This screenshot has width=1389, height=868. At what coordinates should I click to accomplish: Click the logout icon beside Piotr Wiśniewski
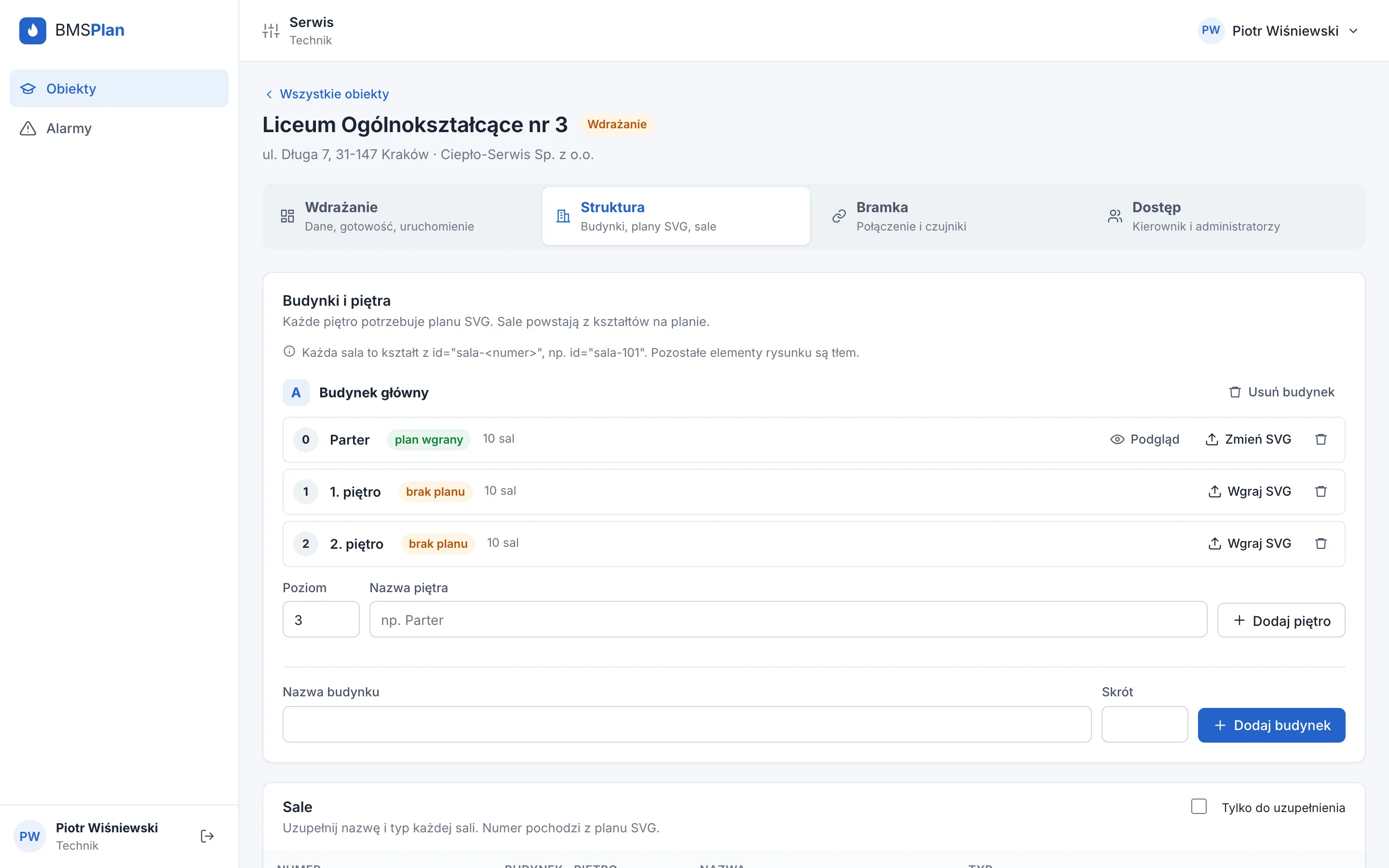(x=207, y=836)
